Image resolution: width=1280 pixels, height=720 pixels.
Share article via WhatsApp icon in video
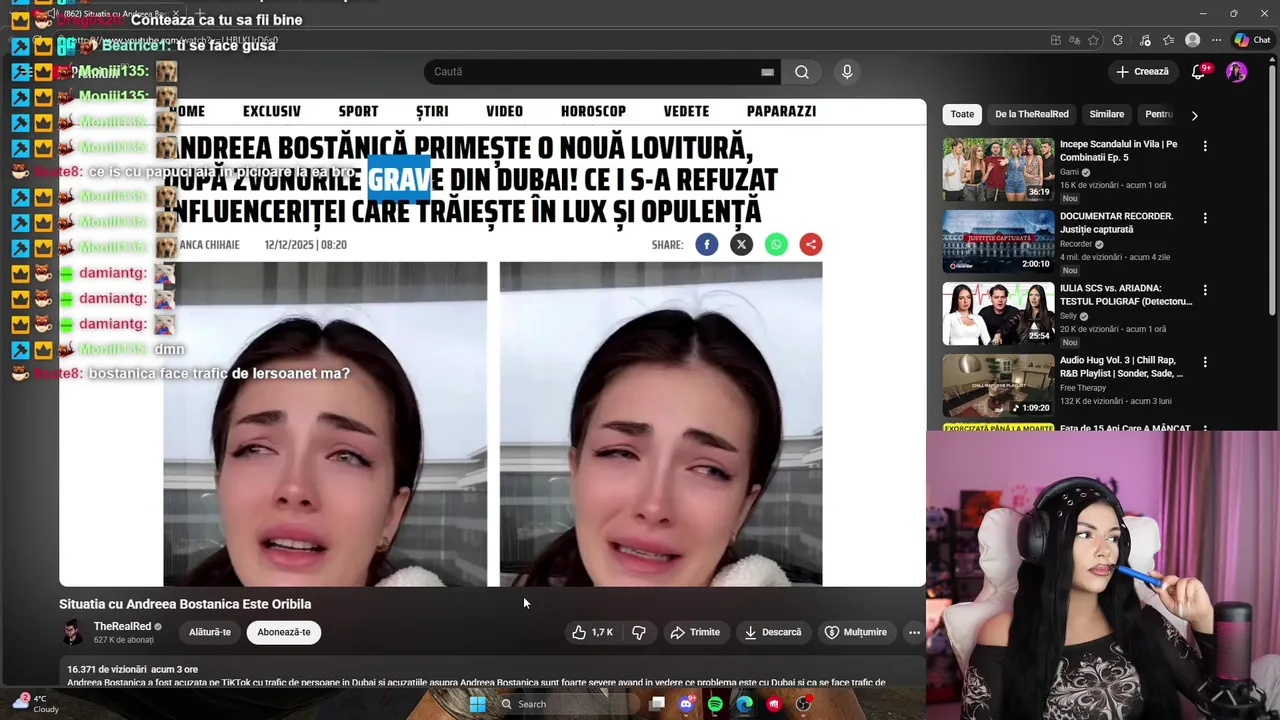point(776,244)
